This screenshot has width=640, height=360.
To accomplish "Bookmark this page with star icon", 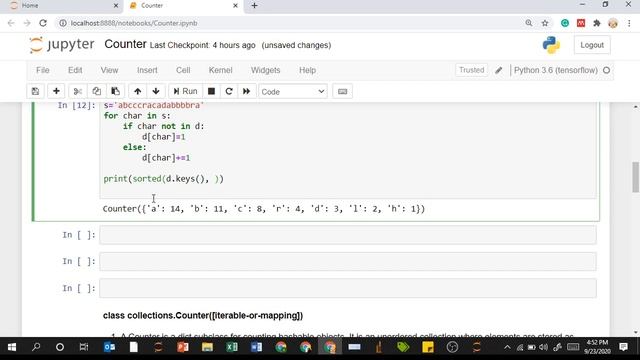I will 545,23.
